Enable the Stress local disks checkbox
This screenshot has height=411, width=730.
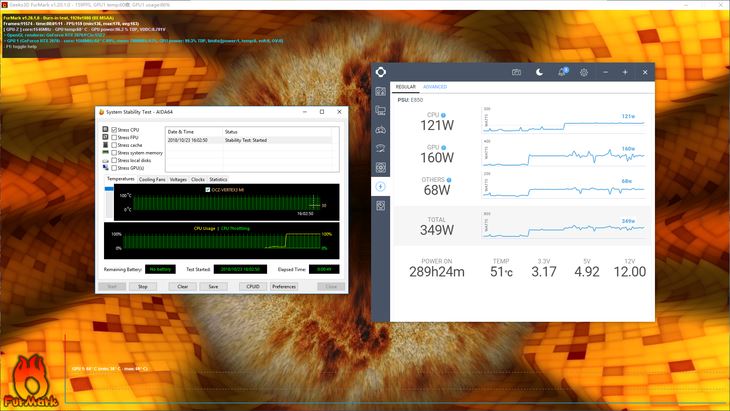tap(114, 160)
